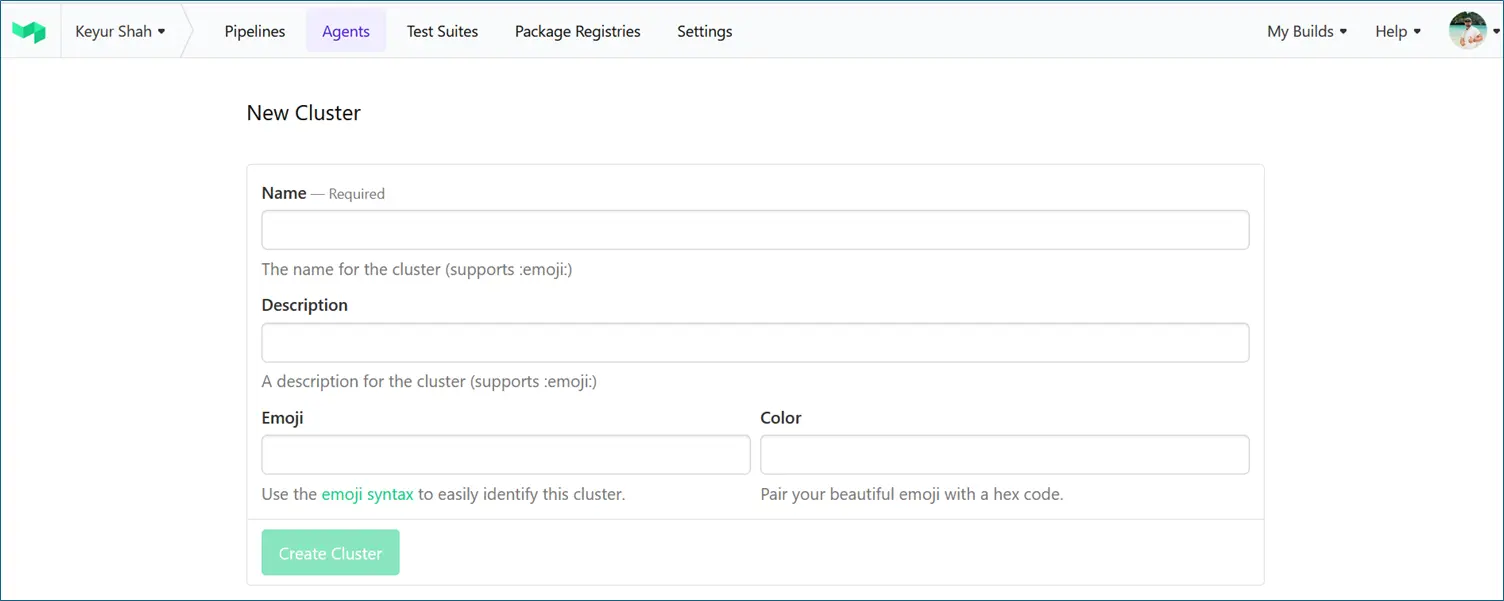Open your profile avatar picture
Viewport: 1504px width, 601px height.
(1468, 30)
